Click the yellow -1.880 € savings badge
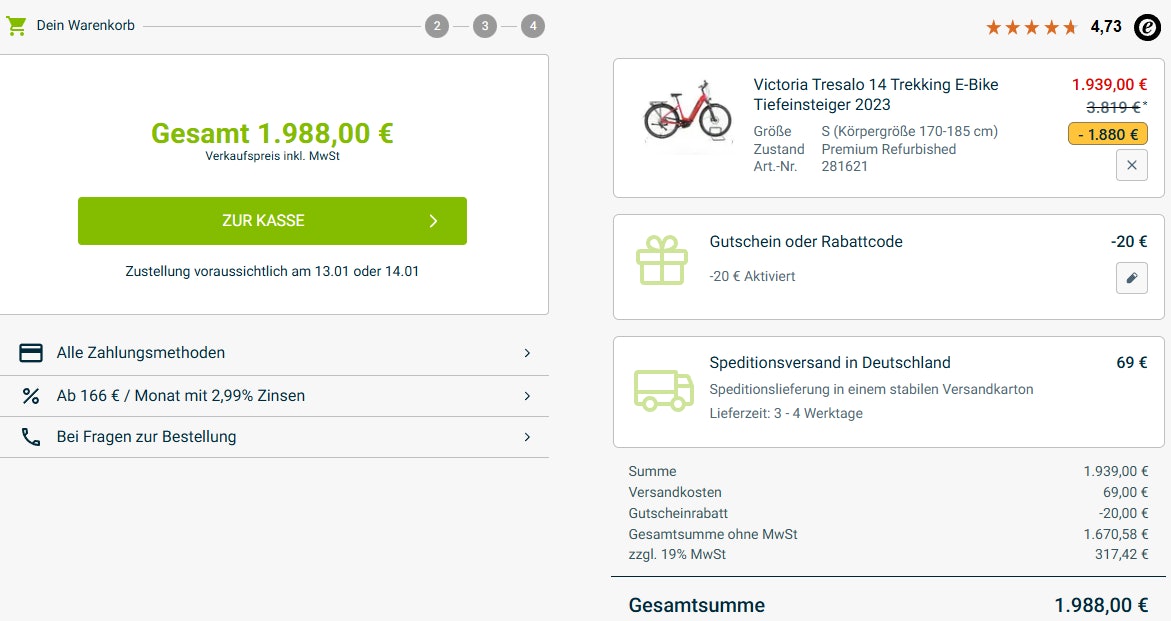Screen dimensions: 1171x621 (x=1107, y=134)
